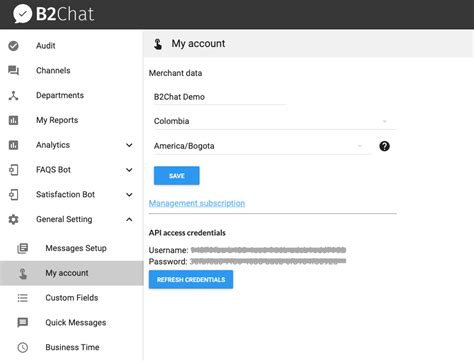Click the Merchant data label
This screenshot has width=474, height=361.
pyautogui.click(x=175, y=73)
